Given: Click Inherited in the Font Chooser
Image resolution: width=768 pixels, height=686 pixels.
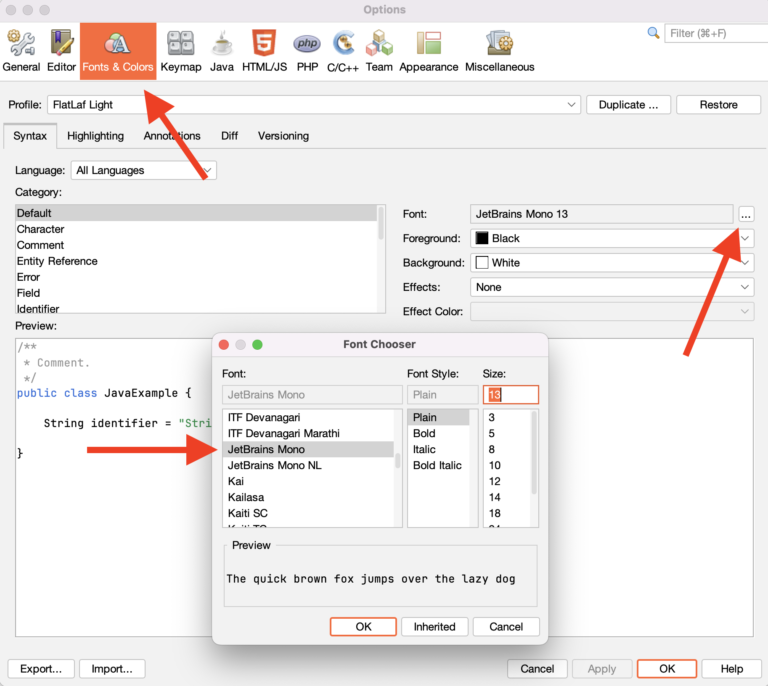Looking at the screenshot, I should coord(434,627).
